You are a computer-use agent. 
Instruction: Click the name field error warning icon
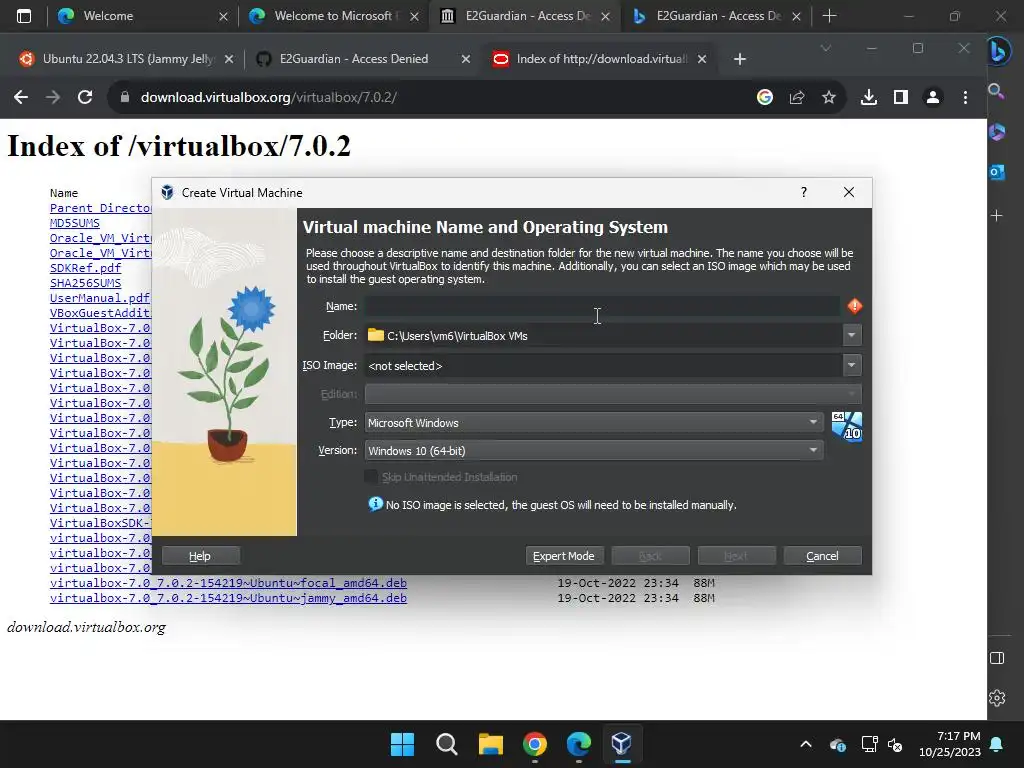click(x=854, y=306)
